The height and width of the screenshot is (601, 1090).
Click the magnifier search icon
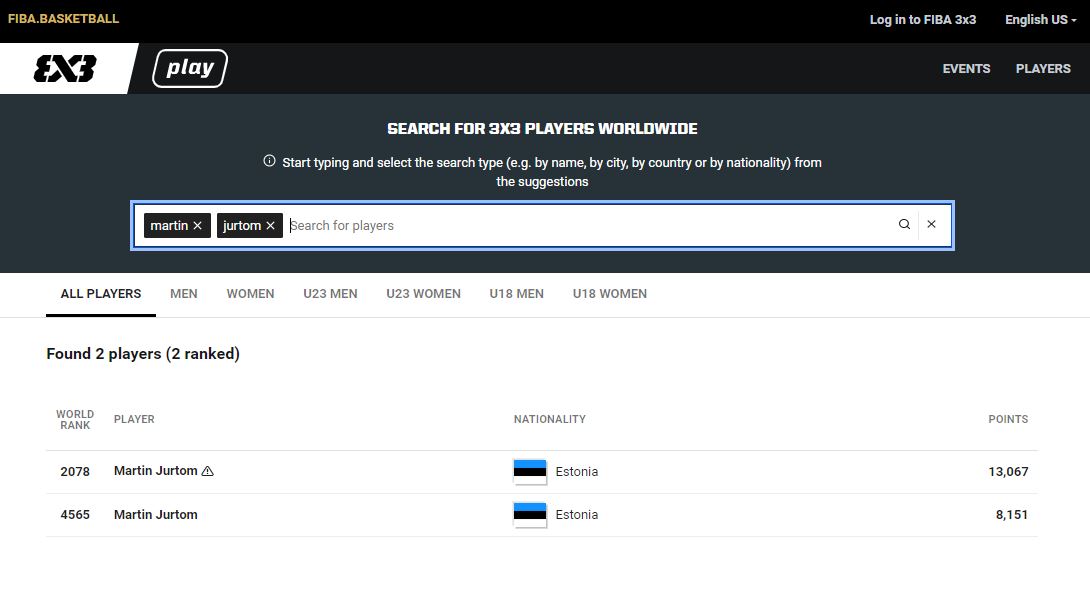(x=904, y=225)
